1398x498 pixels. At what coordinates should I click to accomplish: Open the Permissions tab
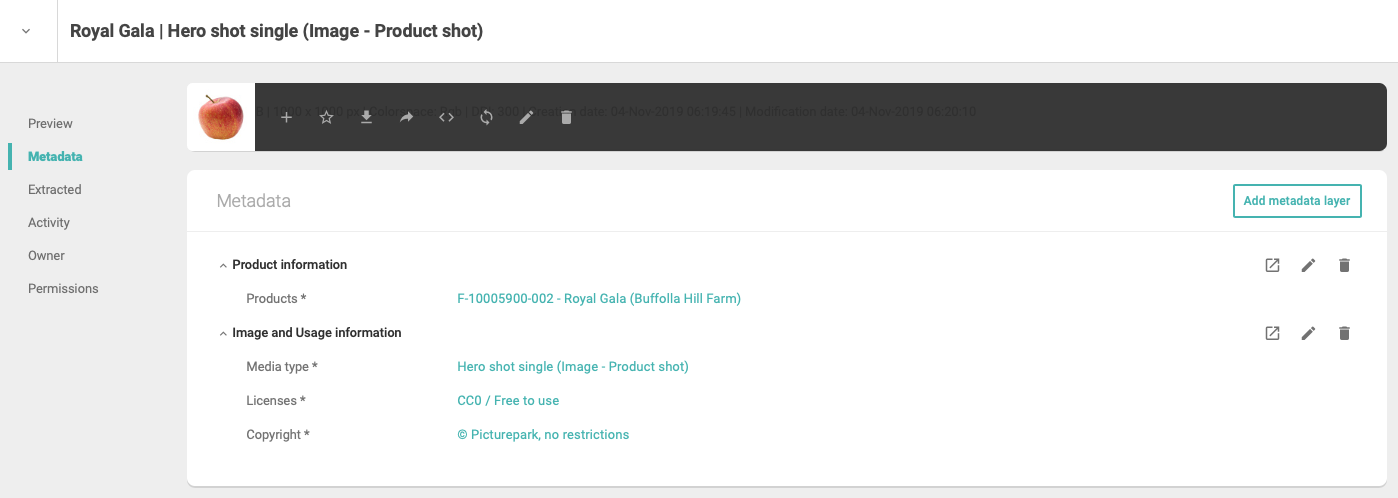click(63, 288)
